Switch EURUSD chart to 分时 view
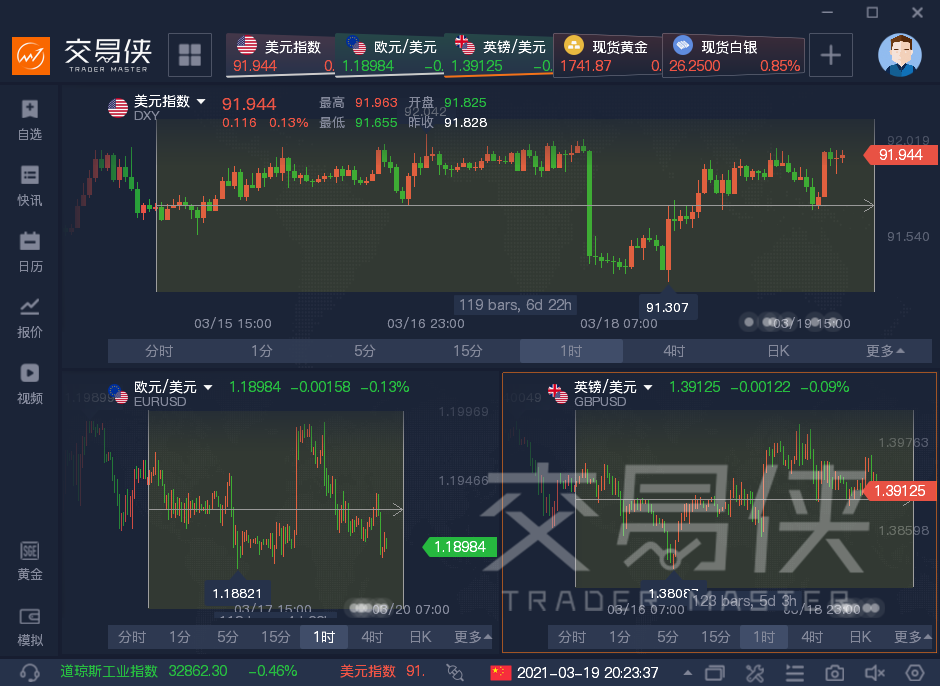Viewport: 940px width, 686px height. click(132, 637)
